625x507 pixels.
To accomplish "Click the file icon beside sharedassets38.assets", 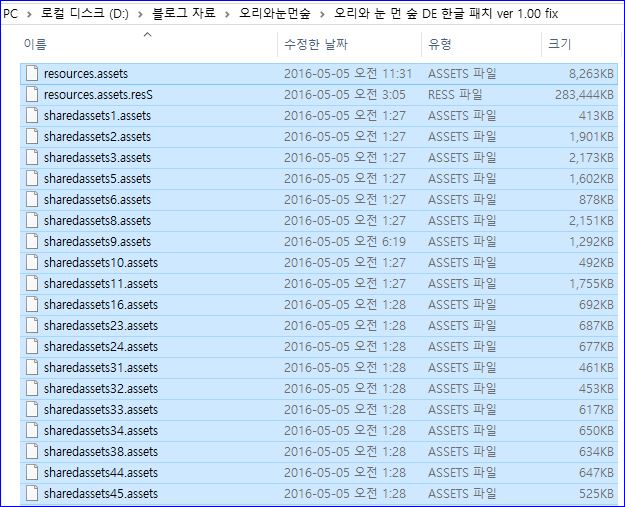I will pos(32,452).
